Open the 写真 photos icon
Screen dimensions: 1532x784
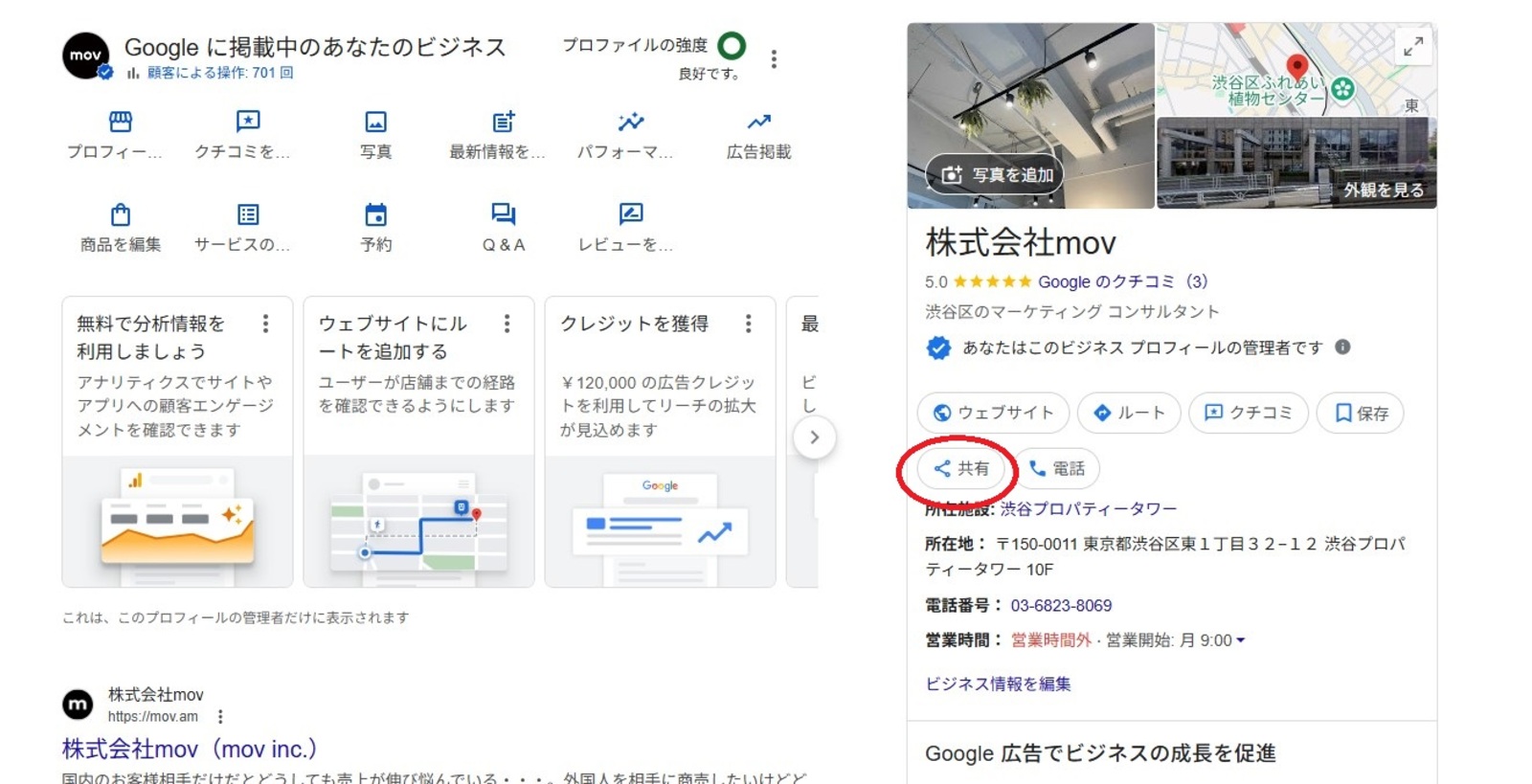[x=375, y=123]
